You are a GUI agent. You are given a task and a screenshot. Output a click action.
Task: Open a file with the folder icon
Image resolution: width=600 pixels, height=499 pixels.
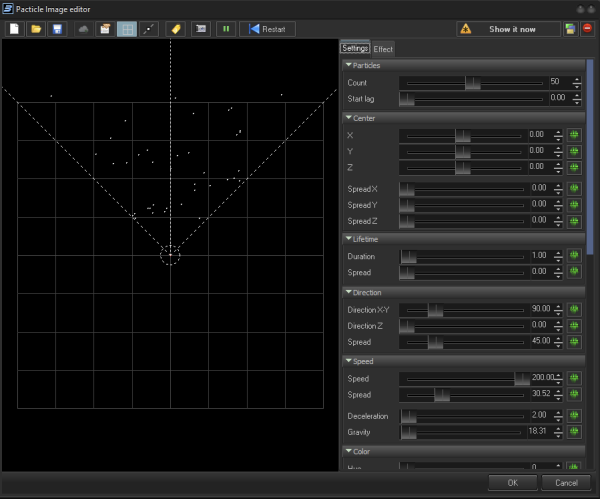[35, 29]
